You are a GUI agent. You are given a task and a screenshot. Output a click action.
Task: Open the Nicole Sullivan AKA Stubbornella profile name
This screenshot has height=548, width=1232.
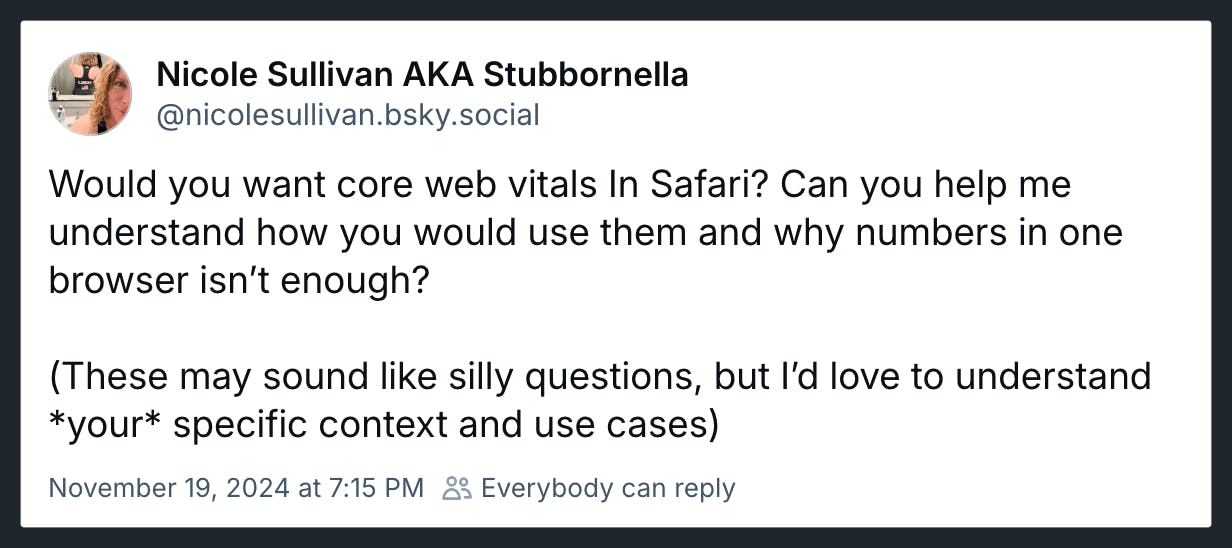(422, 75)
